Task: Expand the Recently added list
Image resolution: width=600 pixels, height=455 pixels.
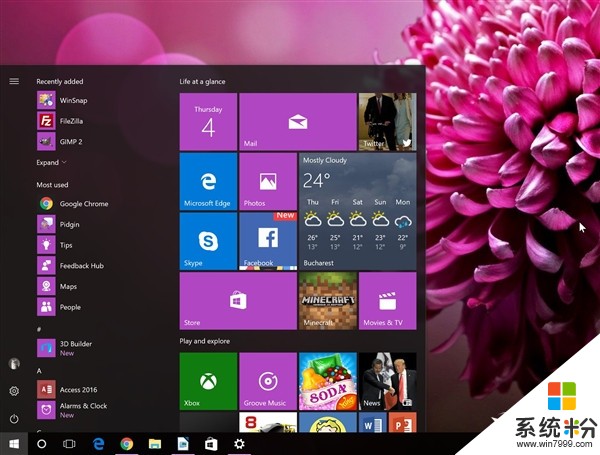Action: click(x=51, y=162)
